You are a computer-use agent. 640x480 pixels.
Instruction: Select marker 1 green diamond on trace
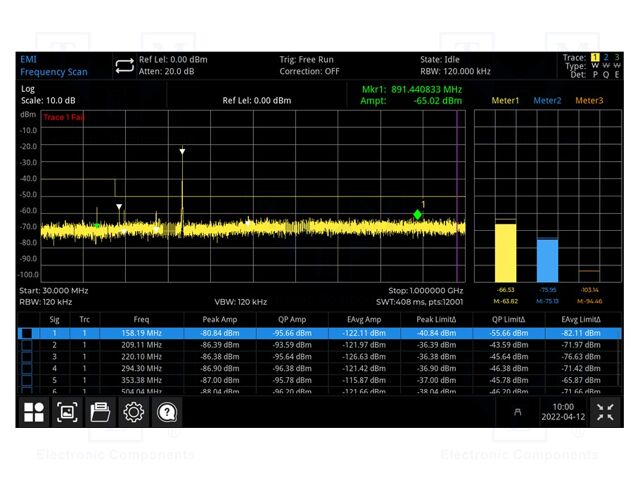tap(418, 215)
